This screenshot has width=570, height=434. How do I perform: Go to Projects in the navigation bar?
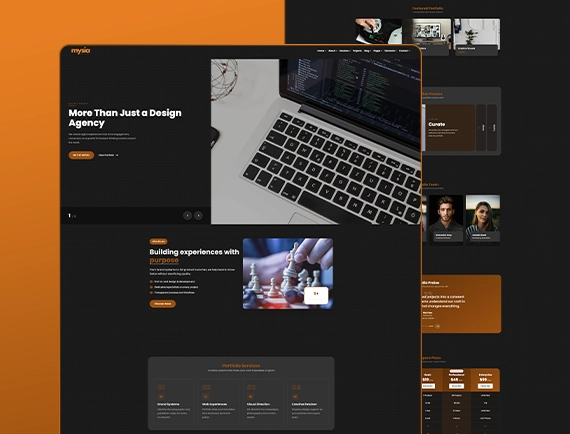(x=357, y=51)
